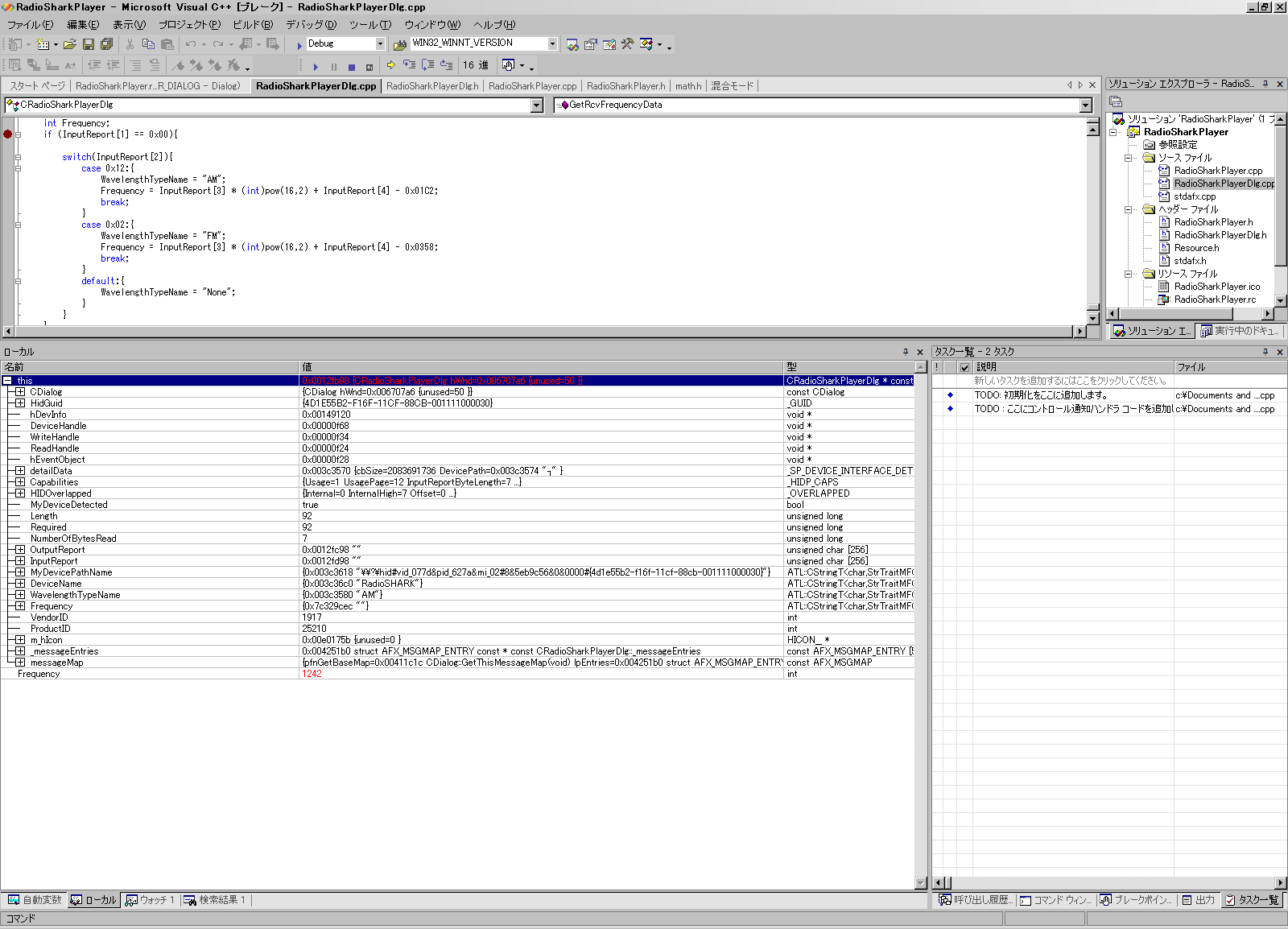The height and width of the screenshot is (929, 1288).
Task: Expand the HidGuid variable node
Action: click(20, 403)
